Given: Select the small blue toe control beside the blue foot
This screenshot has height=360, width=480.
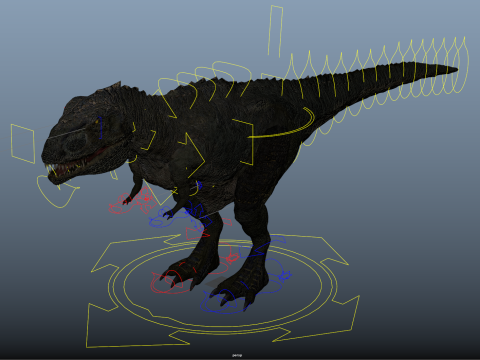Looking at the screenshot, I should [285, 275].
